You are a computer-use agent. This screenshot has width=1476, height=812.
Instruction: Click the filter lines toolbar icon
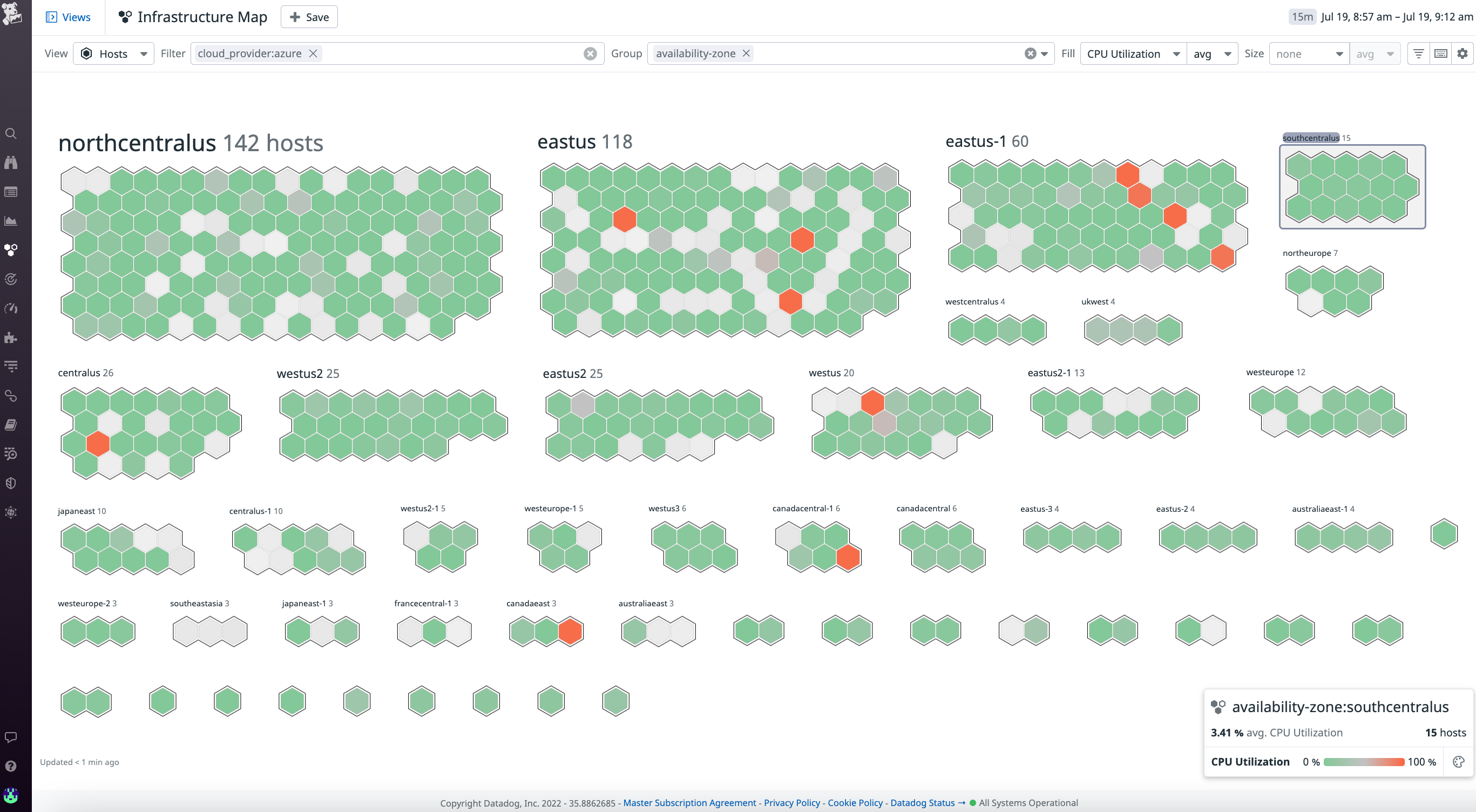click(1418, 53)
